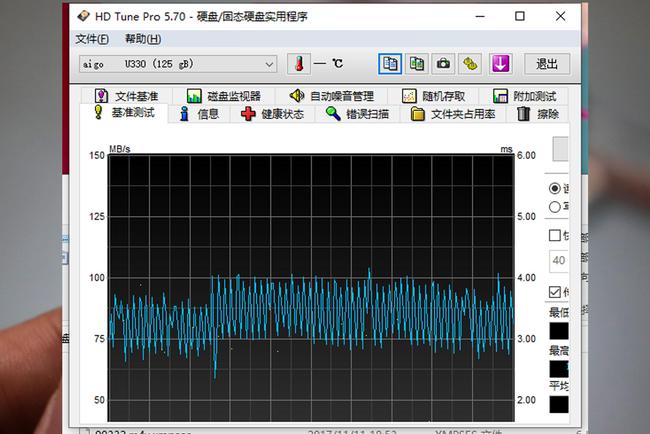650x434 pixels.
Task: Open the 帮助(H) menu
Action: coord(143,39)
